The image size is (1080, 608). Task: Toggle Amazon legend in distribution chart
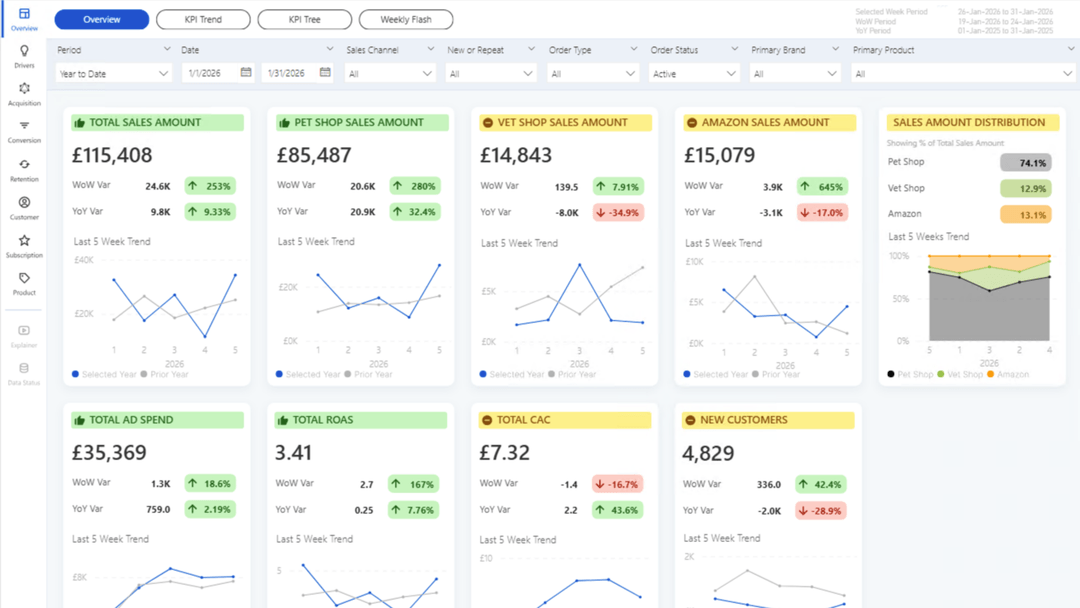(x=1008, y=374)
